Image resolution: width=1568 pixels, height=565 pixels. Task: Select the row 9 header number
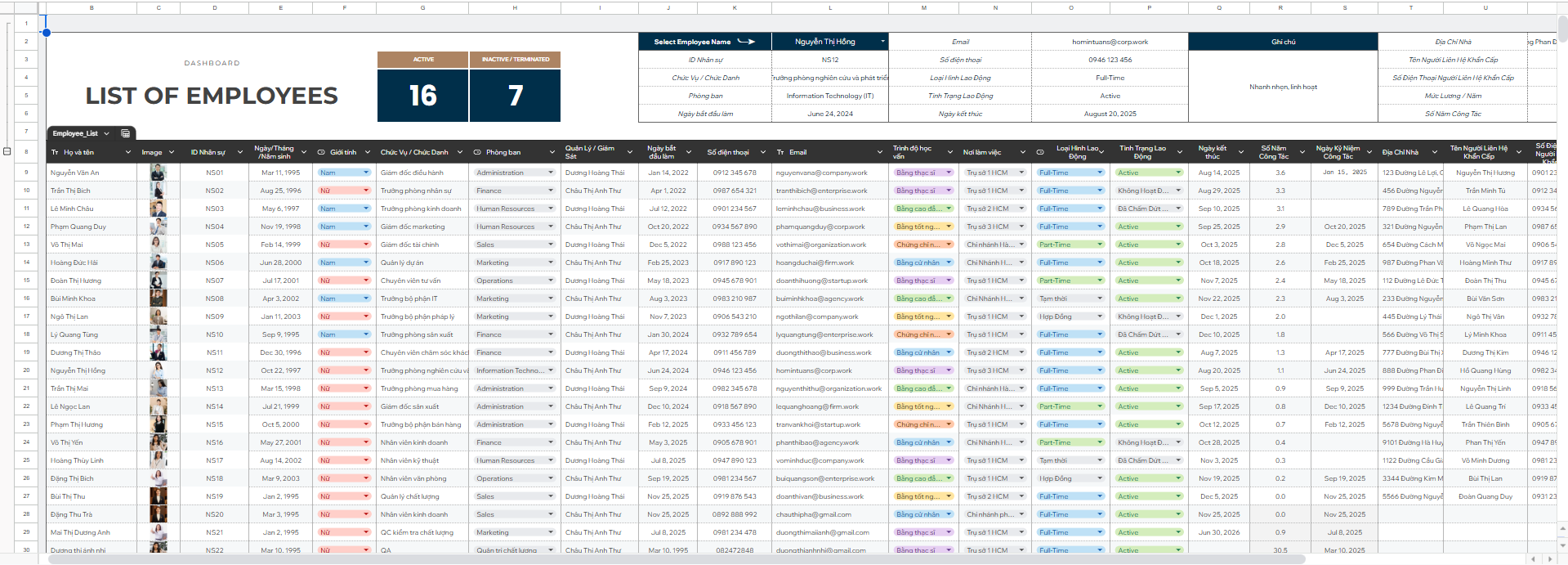pos(26,173)
